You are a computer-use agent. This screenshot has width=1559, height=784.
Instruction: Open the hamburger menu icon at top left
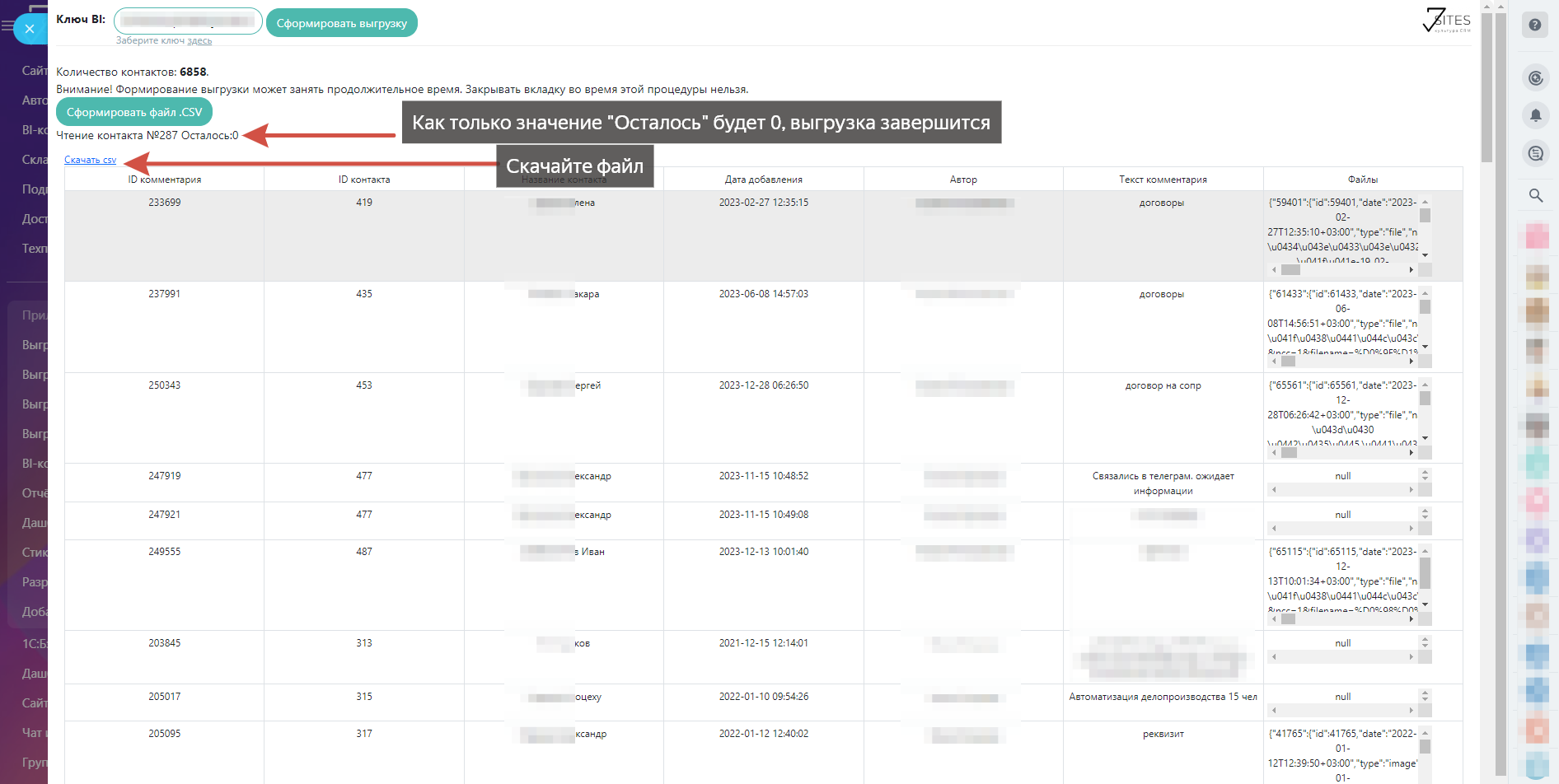click(7, 26)
